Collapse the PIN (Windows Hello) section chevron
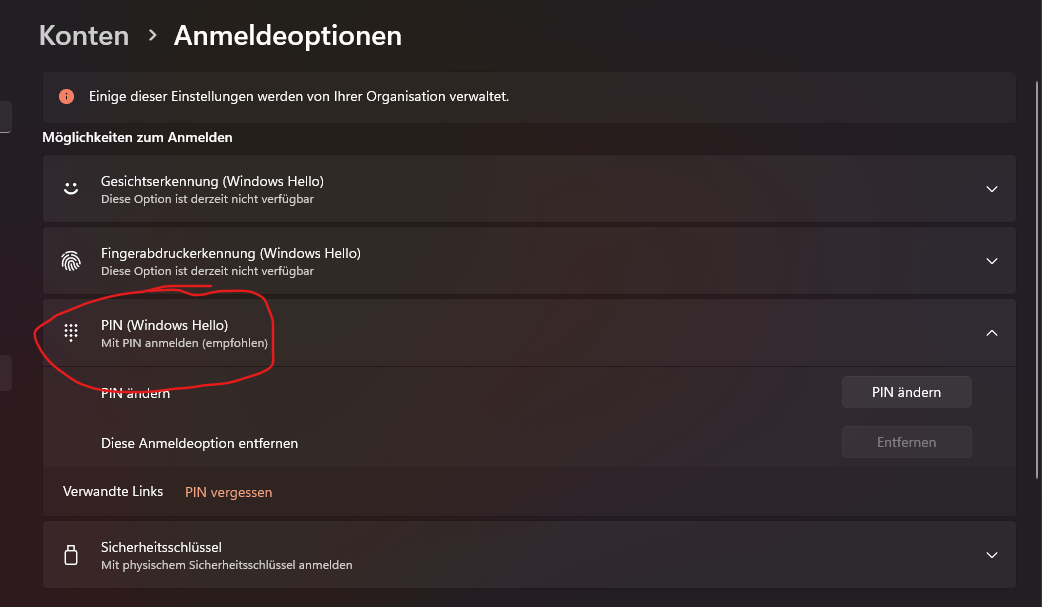 [991, 333]
